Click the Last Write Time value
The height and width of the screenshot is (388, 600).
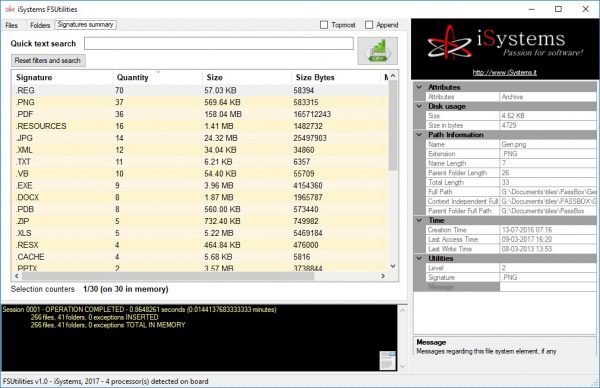click(548, 249)
